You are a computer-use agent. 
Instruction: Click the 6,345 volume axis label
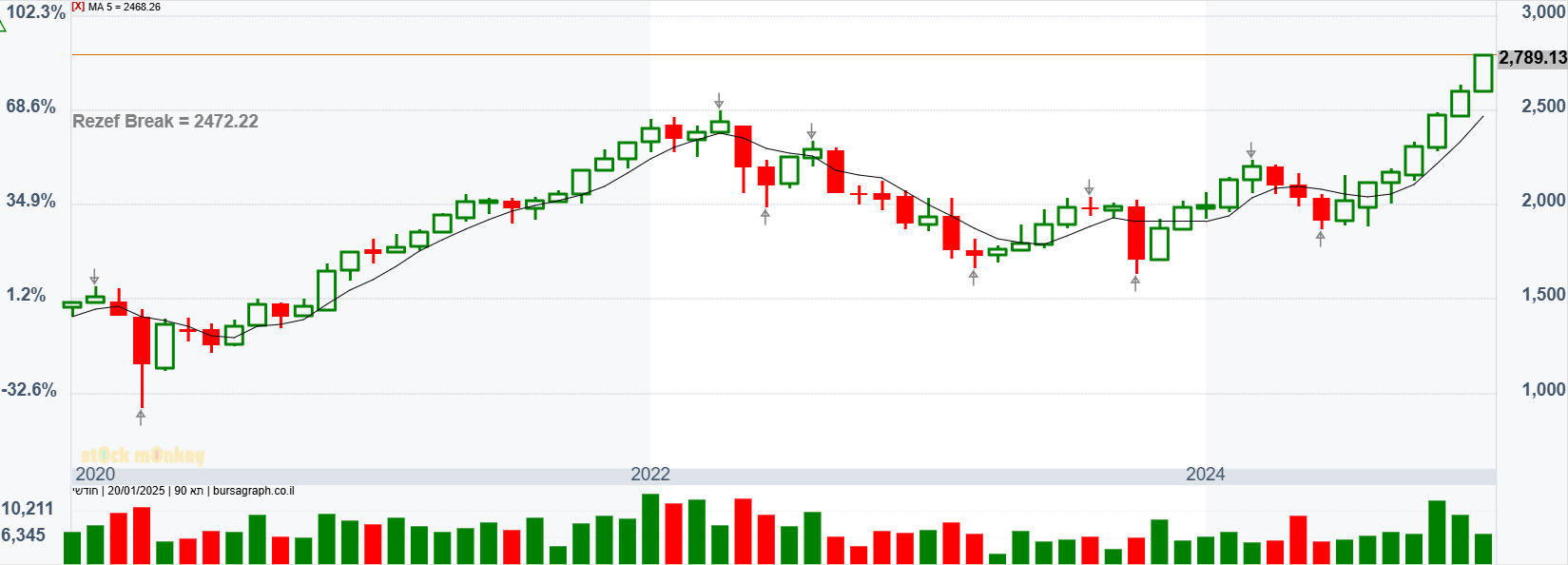[24, 536]
